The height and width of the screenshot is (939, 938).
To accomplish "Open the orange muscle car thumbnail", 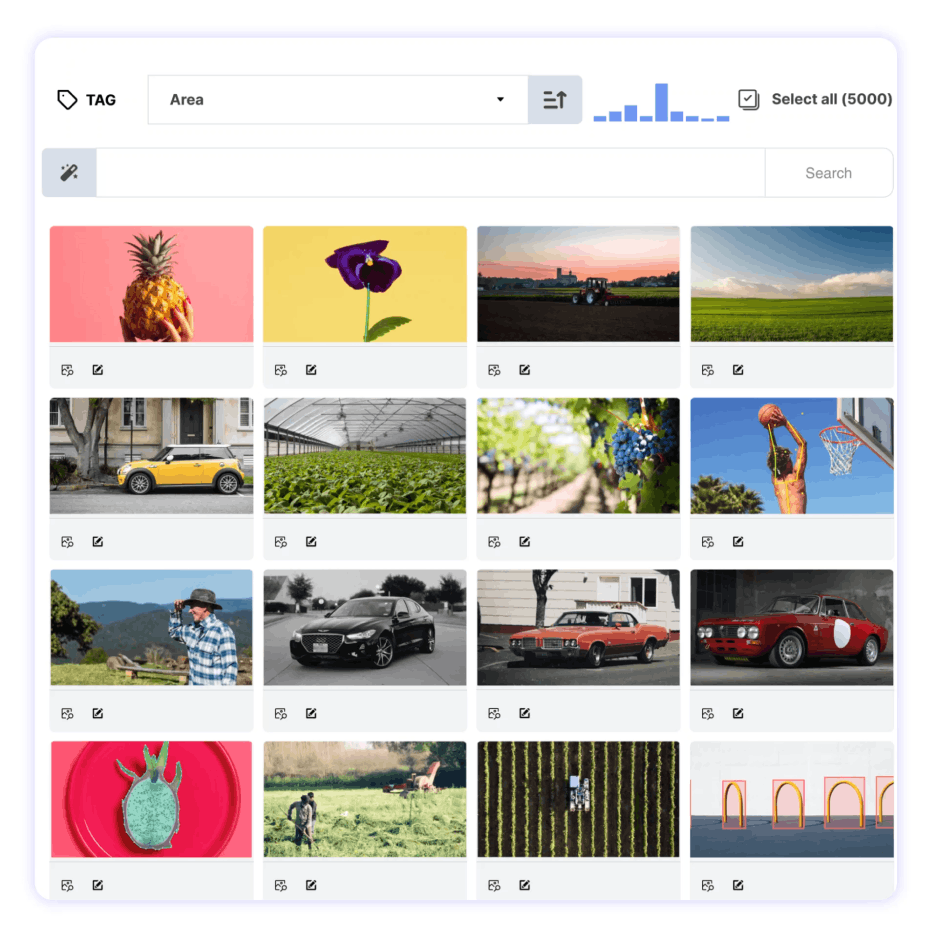I will click(x=579, y=628).
